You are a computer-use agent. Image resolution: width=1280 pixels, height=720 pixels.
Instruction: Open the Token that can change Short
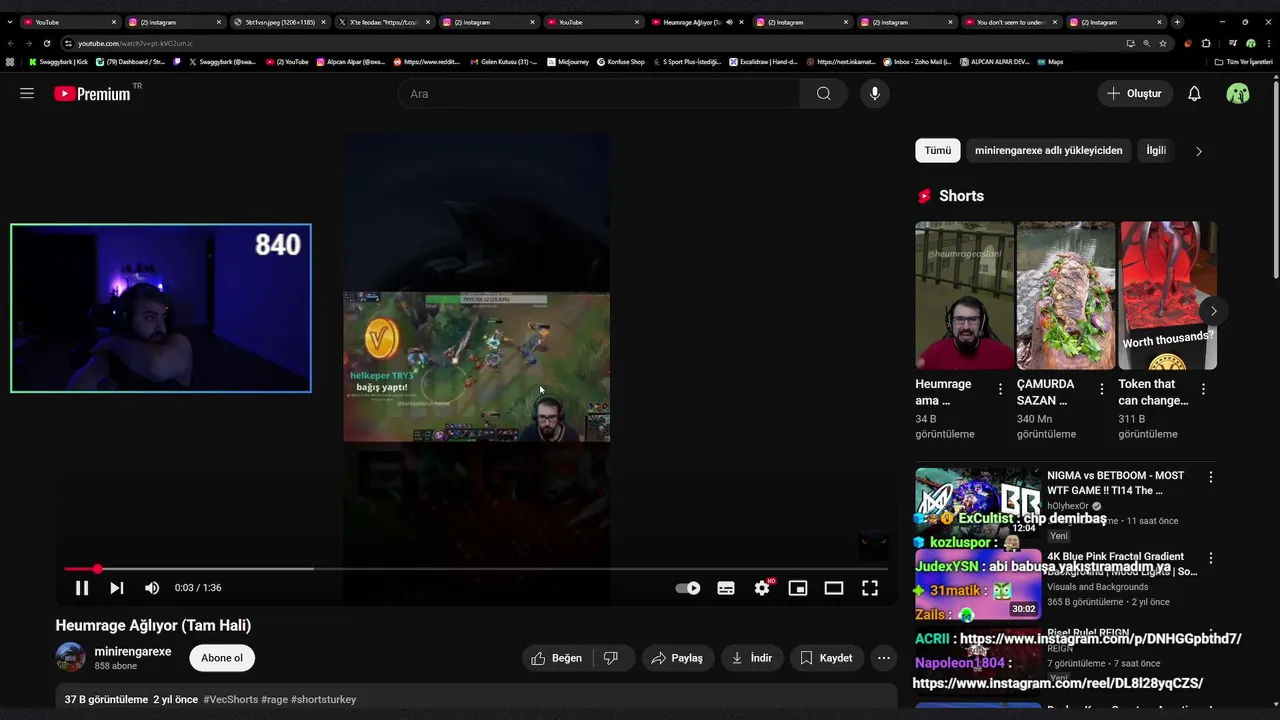click(x=1168, y=296)
